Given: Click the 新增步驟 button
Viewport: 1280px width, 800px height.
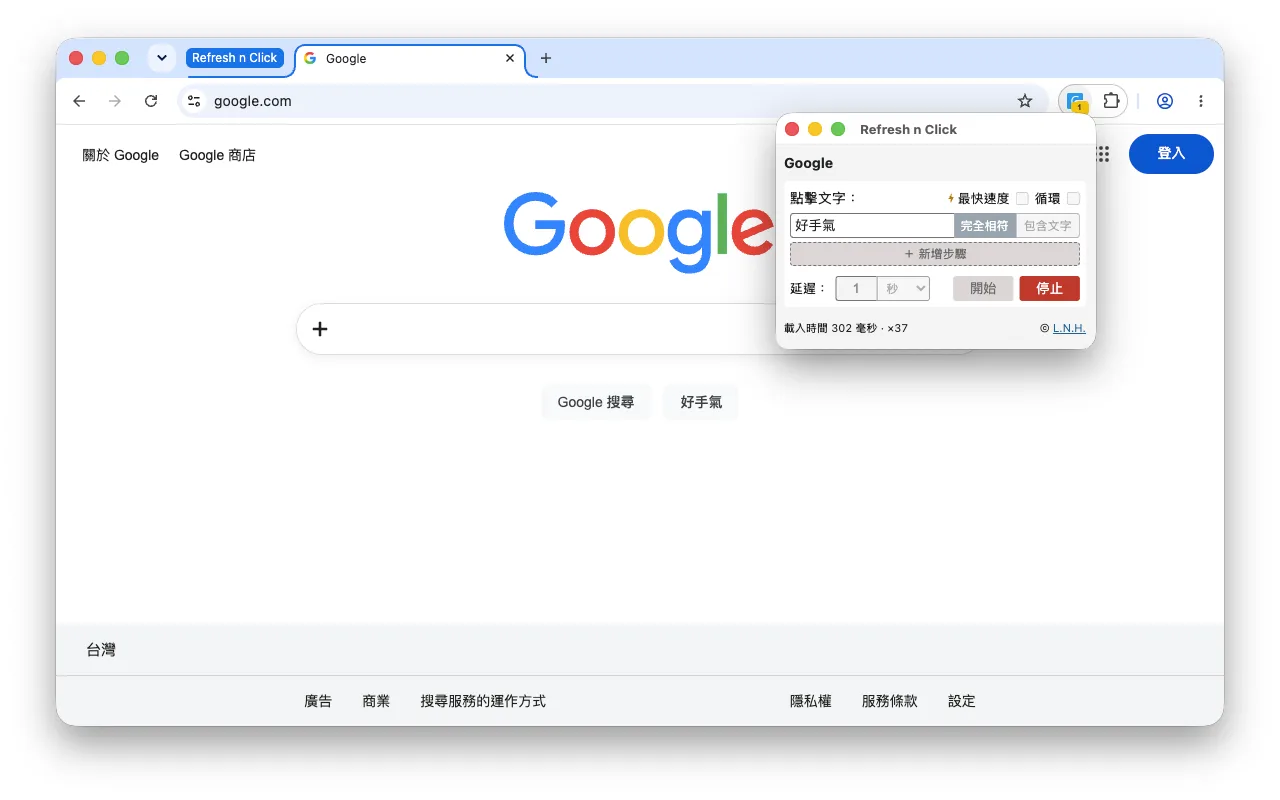Looking at the screenshot, I should [x=935, y=254].
